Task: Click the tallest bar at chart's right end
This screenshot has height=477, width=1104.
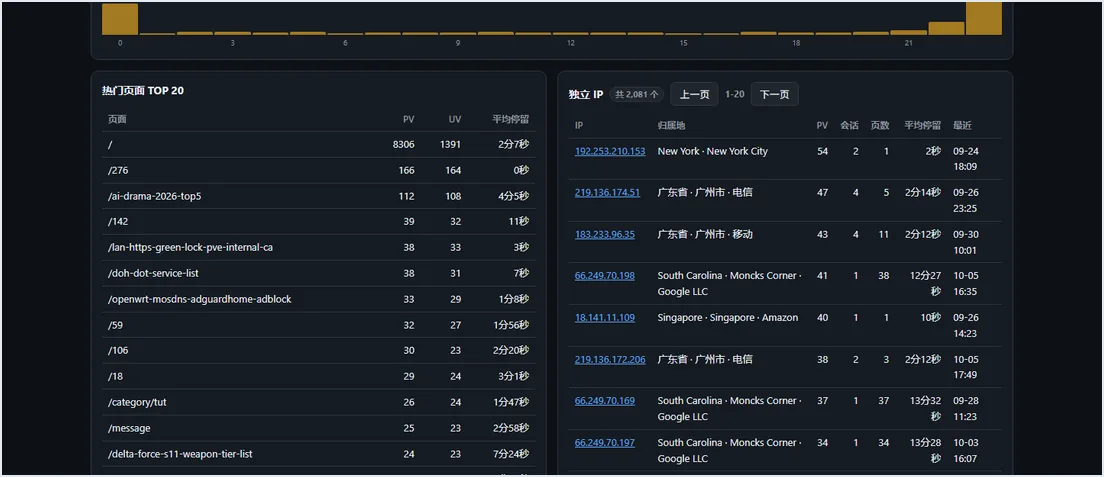Action: (x=984, y=18)
